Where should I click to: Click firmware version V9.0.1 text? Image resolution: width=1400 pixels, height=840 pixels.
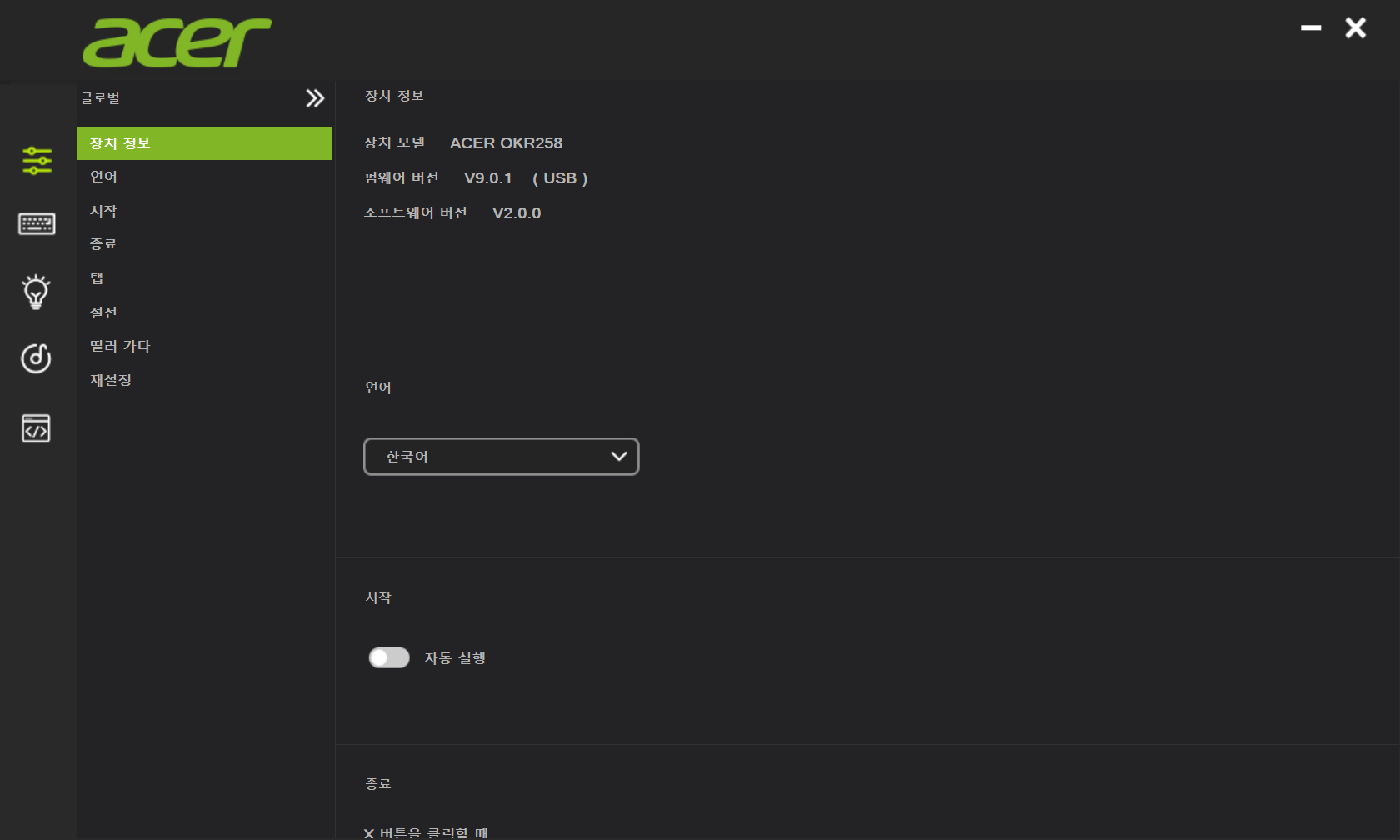point(488,178)
